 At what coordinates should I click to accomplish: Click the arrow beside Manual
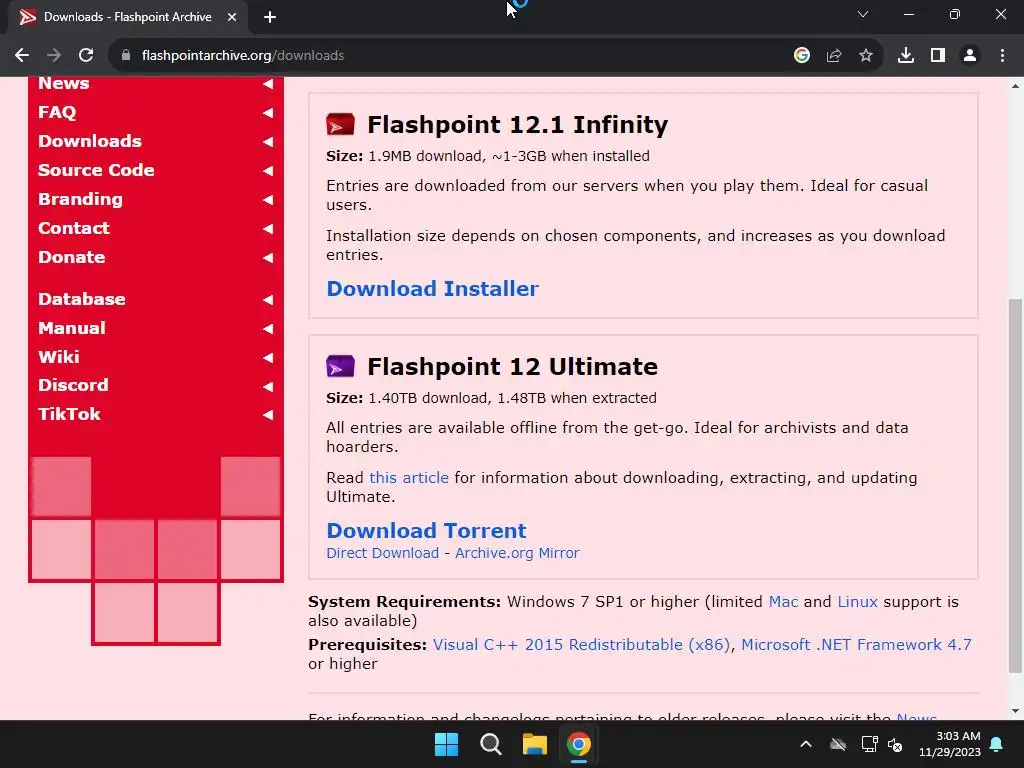coord(268,328)
